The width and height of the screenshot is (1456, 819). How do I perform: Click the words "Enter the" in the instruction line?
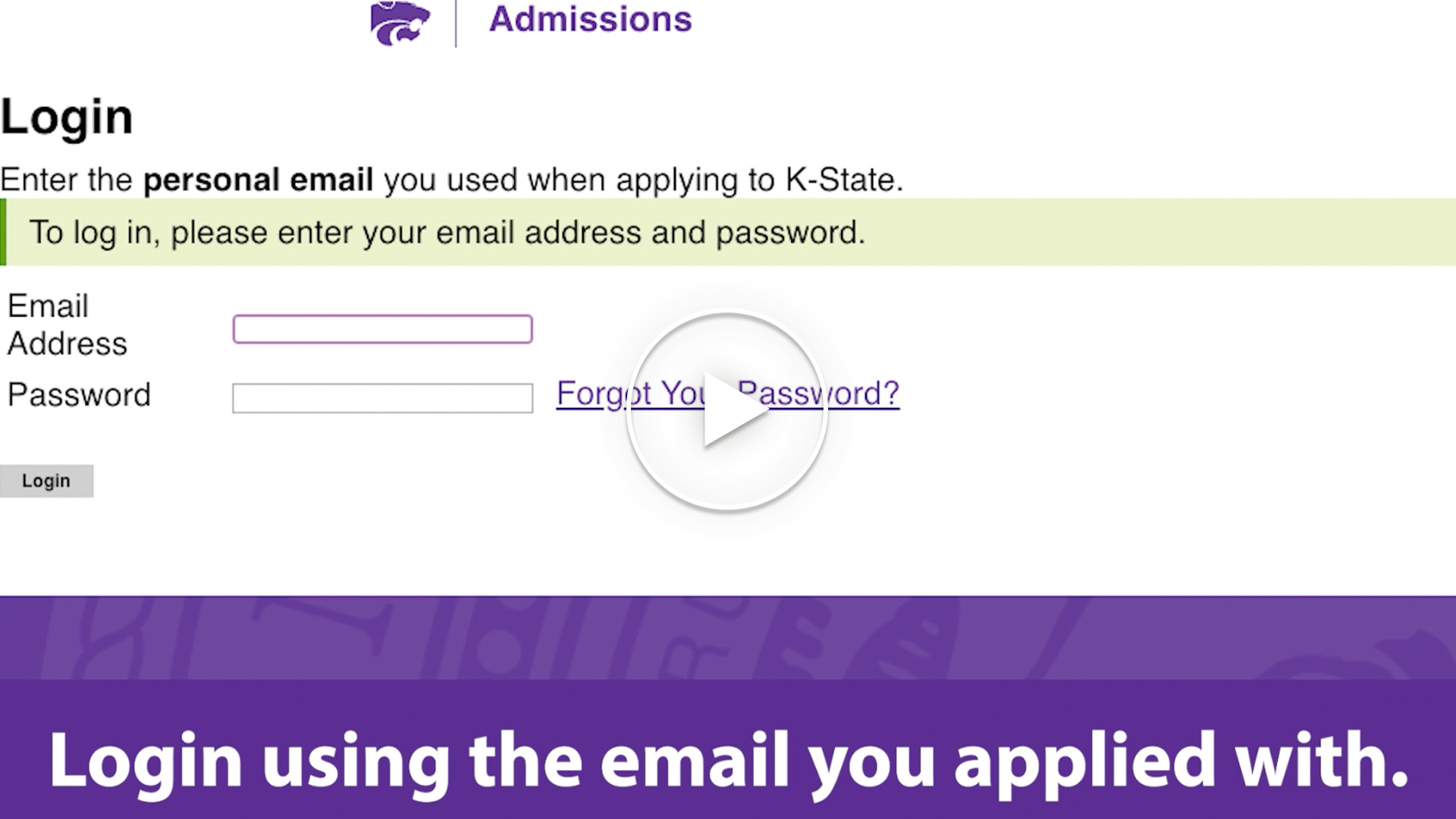65,180
